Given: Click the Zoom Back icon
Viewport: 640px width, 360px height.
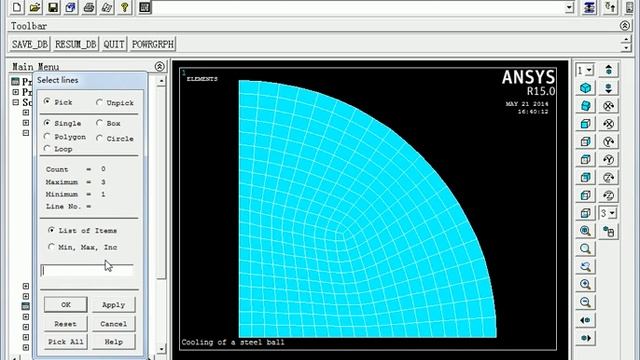Looking at the screenshot, I should point(585,267).
